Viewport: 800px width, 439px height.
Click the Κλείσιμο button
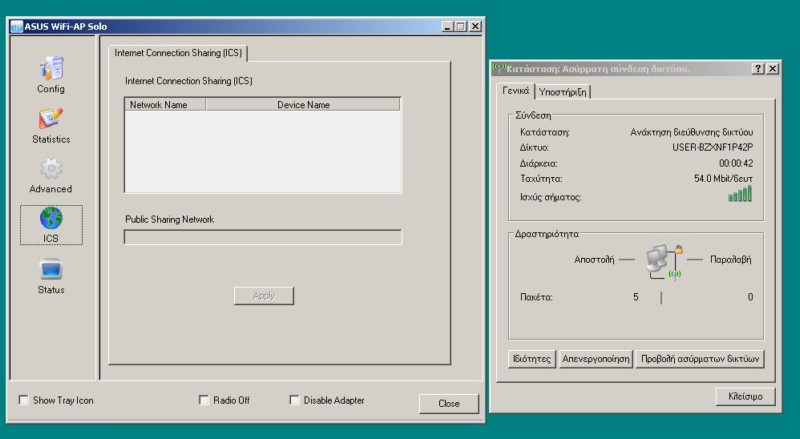[x=745, y=396]
